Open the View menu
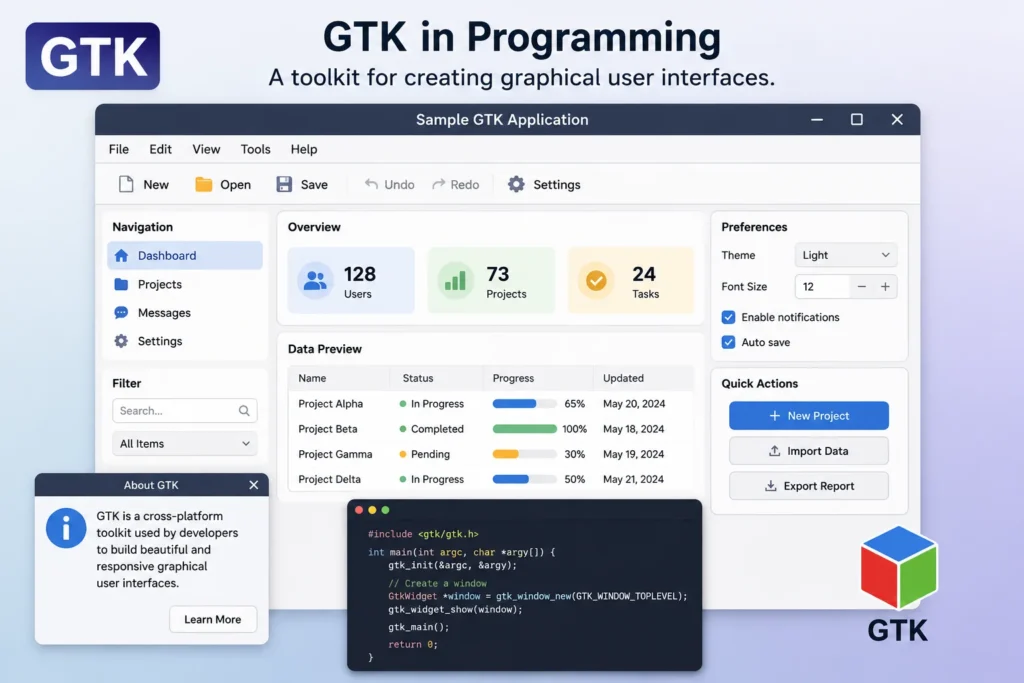The width and height of the screenshot is (1024, 683). [x=206, y=149]
